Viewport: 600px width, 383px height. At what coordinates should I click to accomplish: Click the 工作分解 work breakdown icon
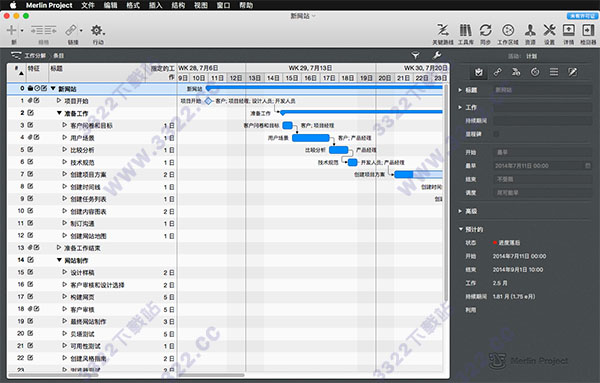(x=16, y=55)
